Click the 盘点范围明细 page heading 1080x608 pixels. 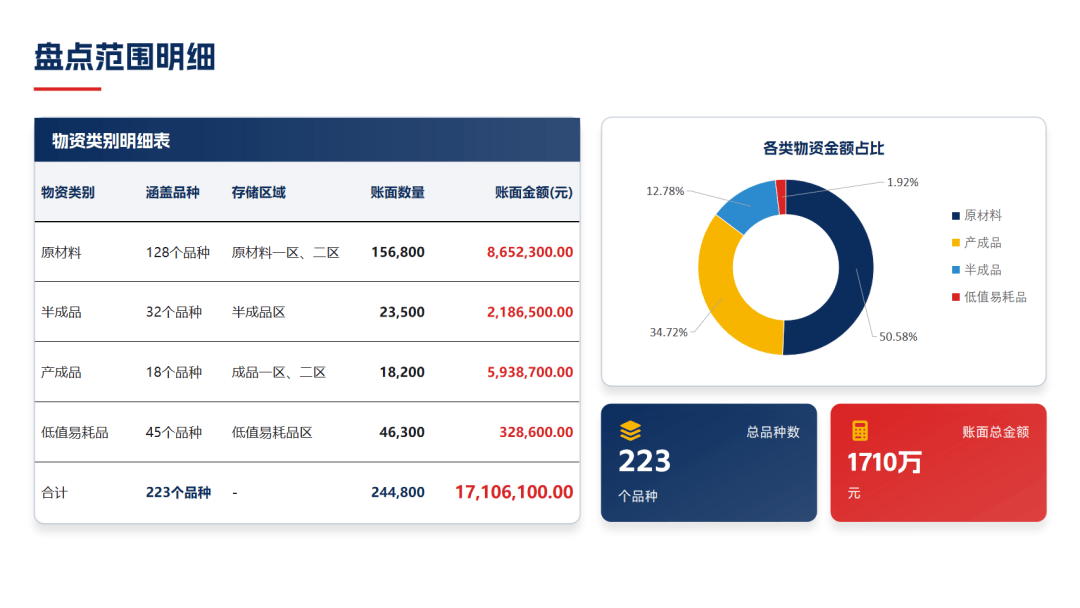point(125,57)
